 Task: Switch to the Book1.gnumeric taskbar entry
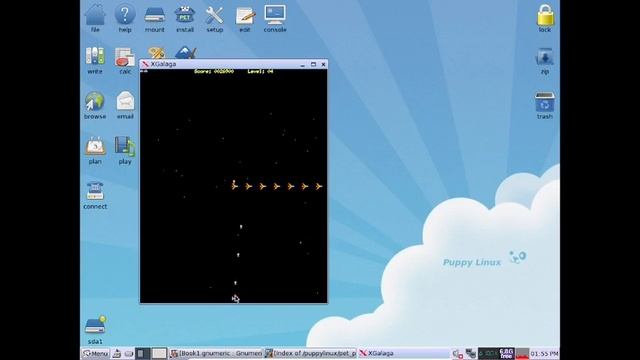click(x=216, y=353)
